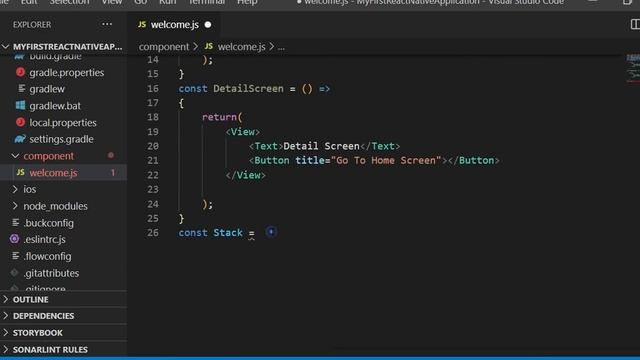Image resolution: width=640 pixels, height=360 pixels.
Task: Open .buckconfig file
Action: pos(49,223)
